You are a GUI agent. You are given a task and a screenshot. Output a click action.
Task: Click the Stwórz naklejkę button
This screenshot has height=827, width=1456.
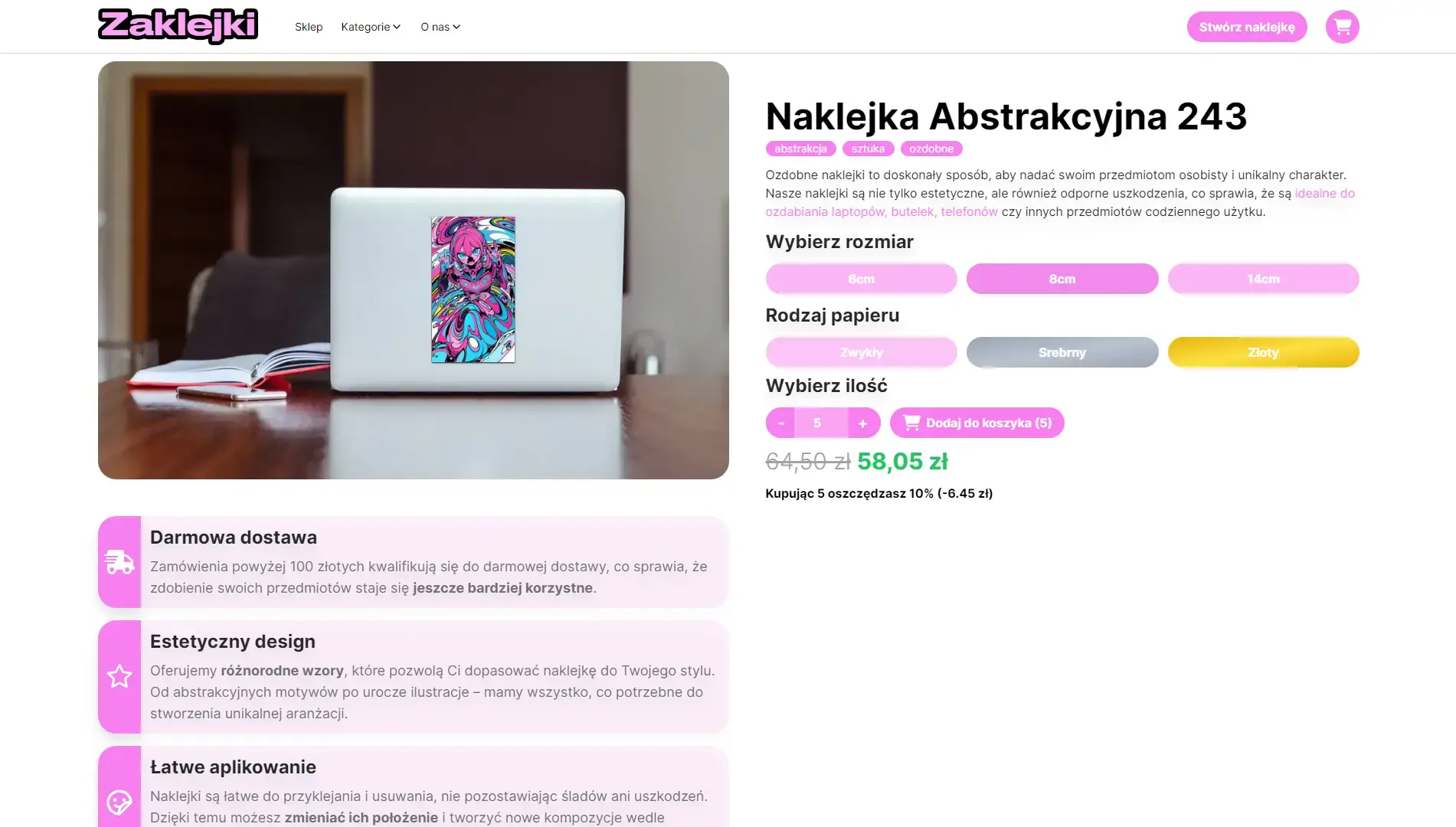click(1246, 27)
